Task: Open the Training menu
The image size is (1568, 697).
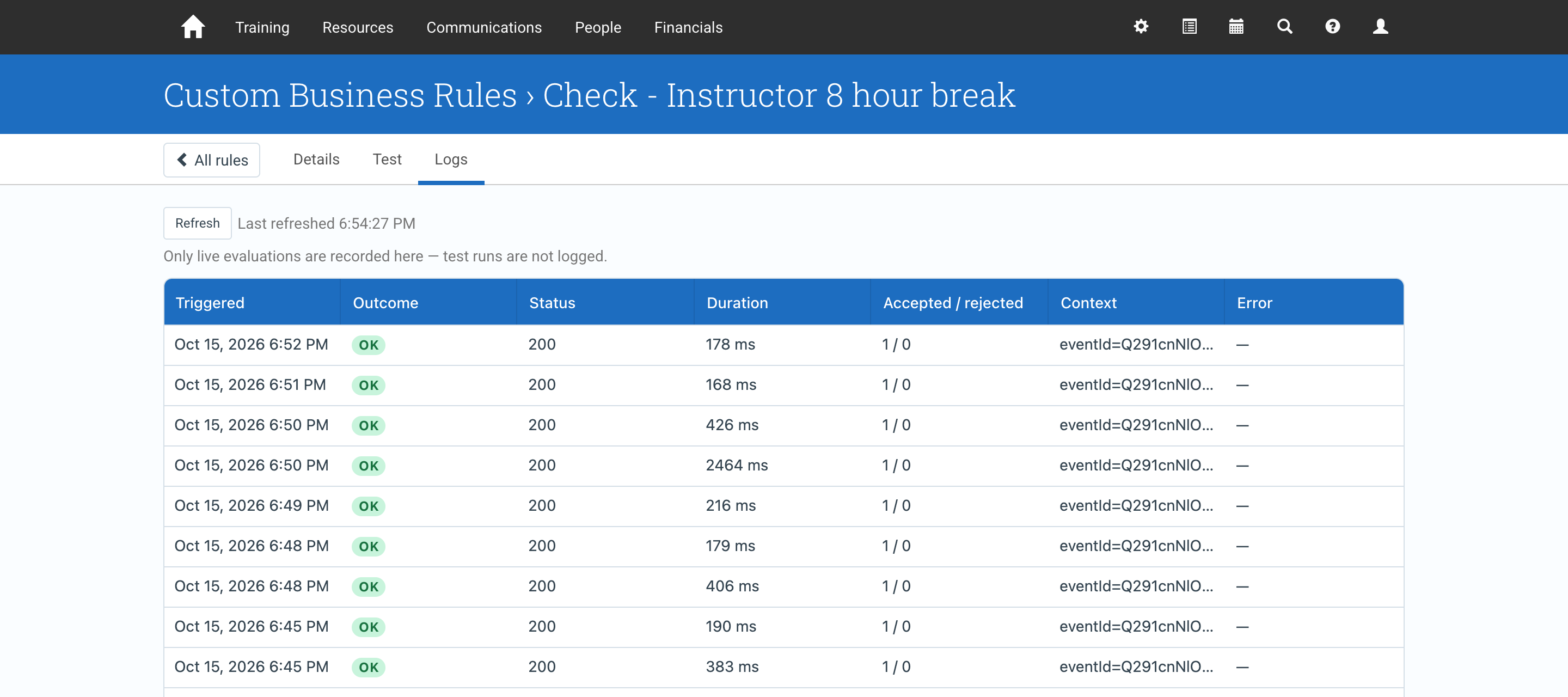Action: tap(262, 27)
